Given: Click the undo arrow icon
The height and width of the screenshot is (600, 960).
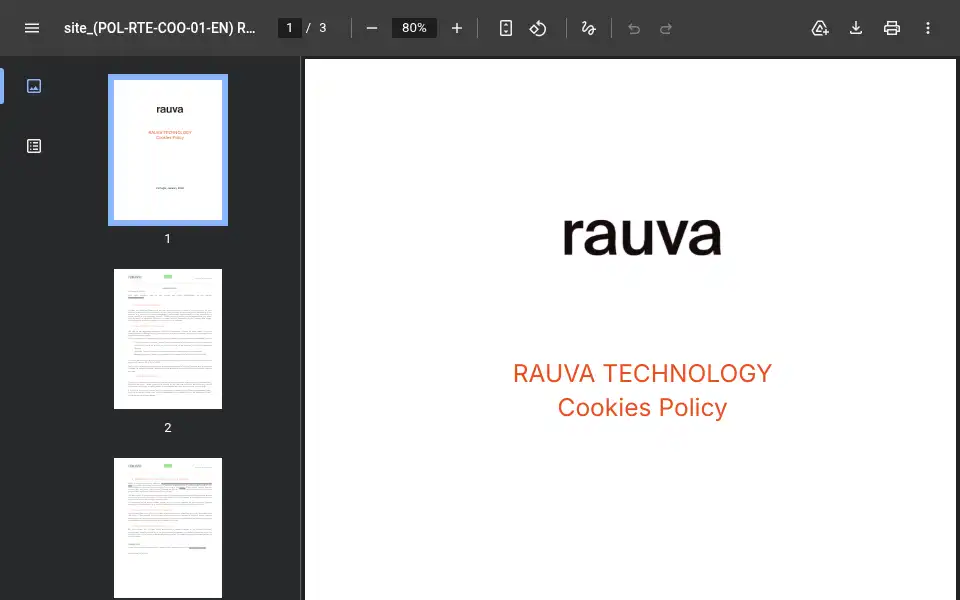Looking at the screenshot, I should [x=634, y=28].
